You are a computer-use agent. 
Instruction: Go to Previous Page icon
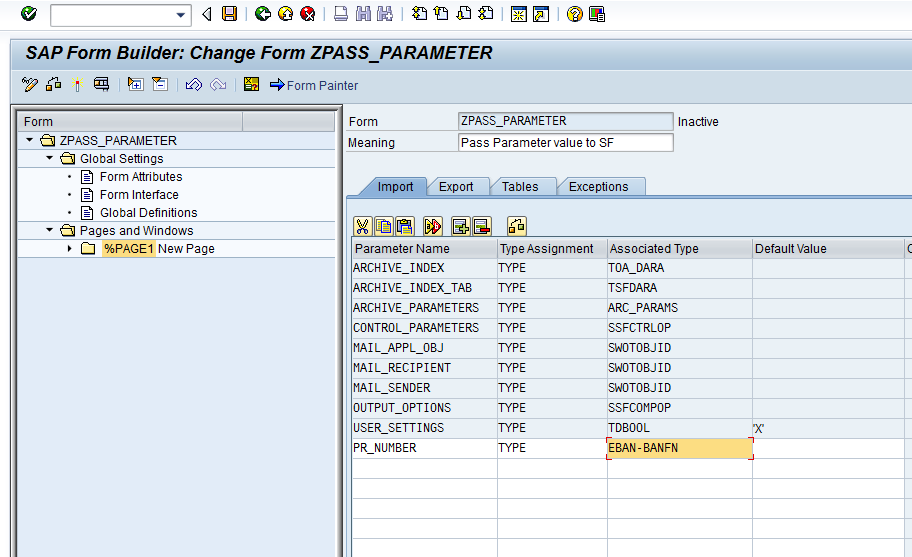pos(441,13)
